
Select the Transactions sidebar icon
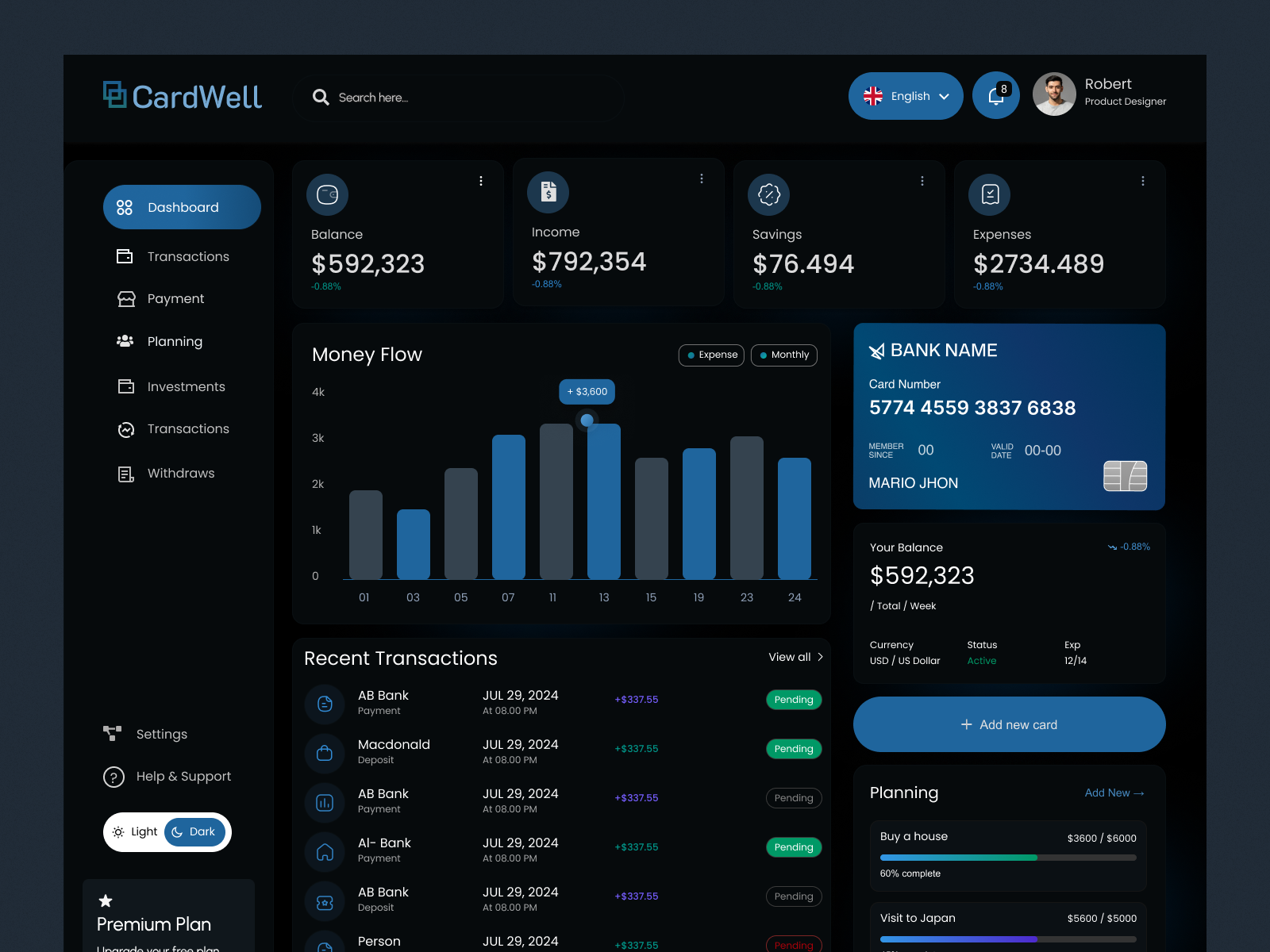click(125, 256)
